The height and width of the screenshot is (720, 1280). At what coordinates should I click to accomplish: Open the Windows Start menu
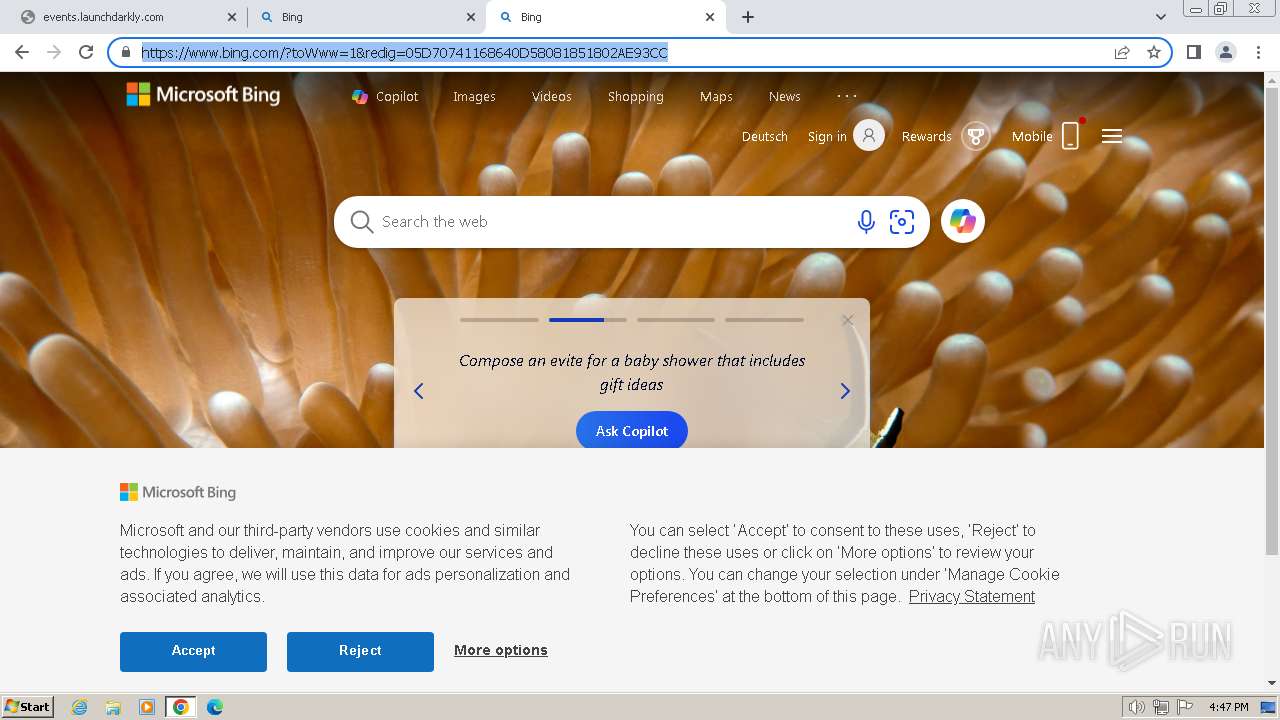pos(28,706)
